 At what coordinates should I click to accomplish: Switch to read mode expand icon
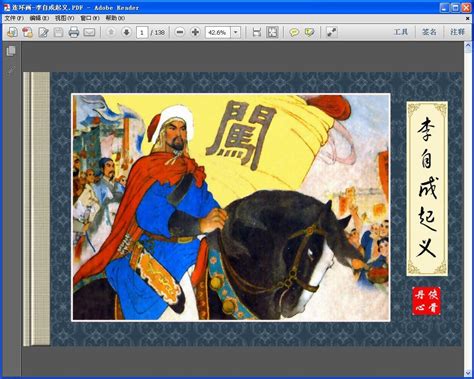coord(332,32)
